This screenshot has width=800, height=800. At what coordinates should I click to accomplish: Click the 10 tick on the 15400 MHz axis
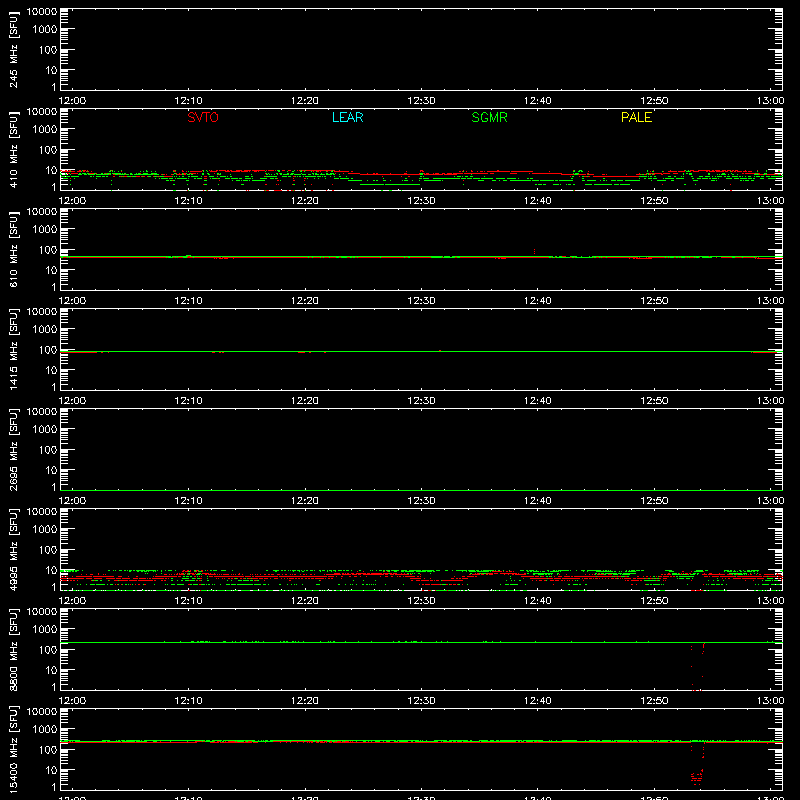click(x=51, y=770)
